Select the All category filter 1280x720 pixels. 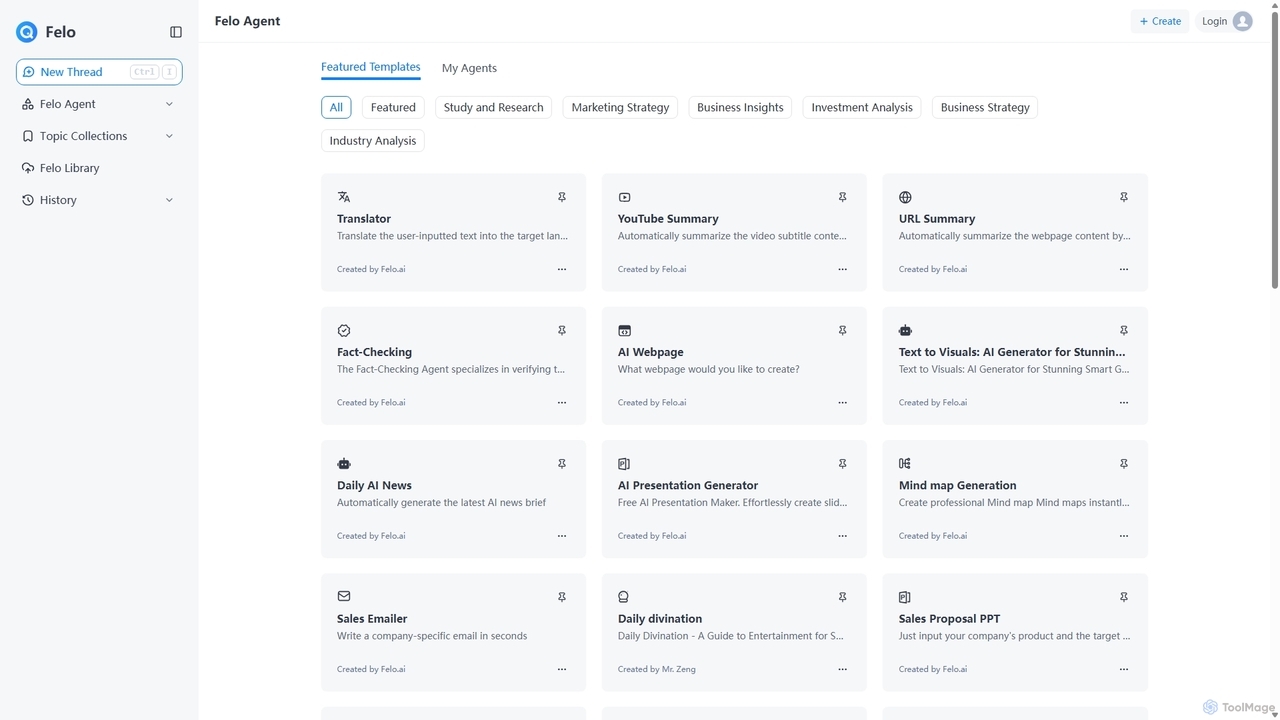tap(336, 107)
